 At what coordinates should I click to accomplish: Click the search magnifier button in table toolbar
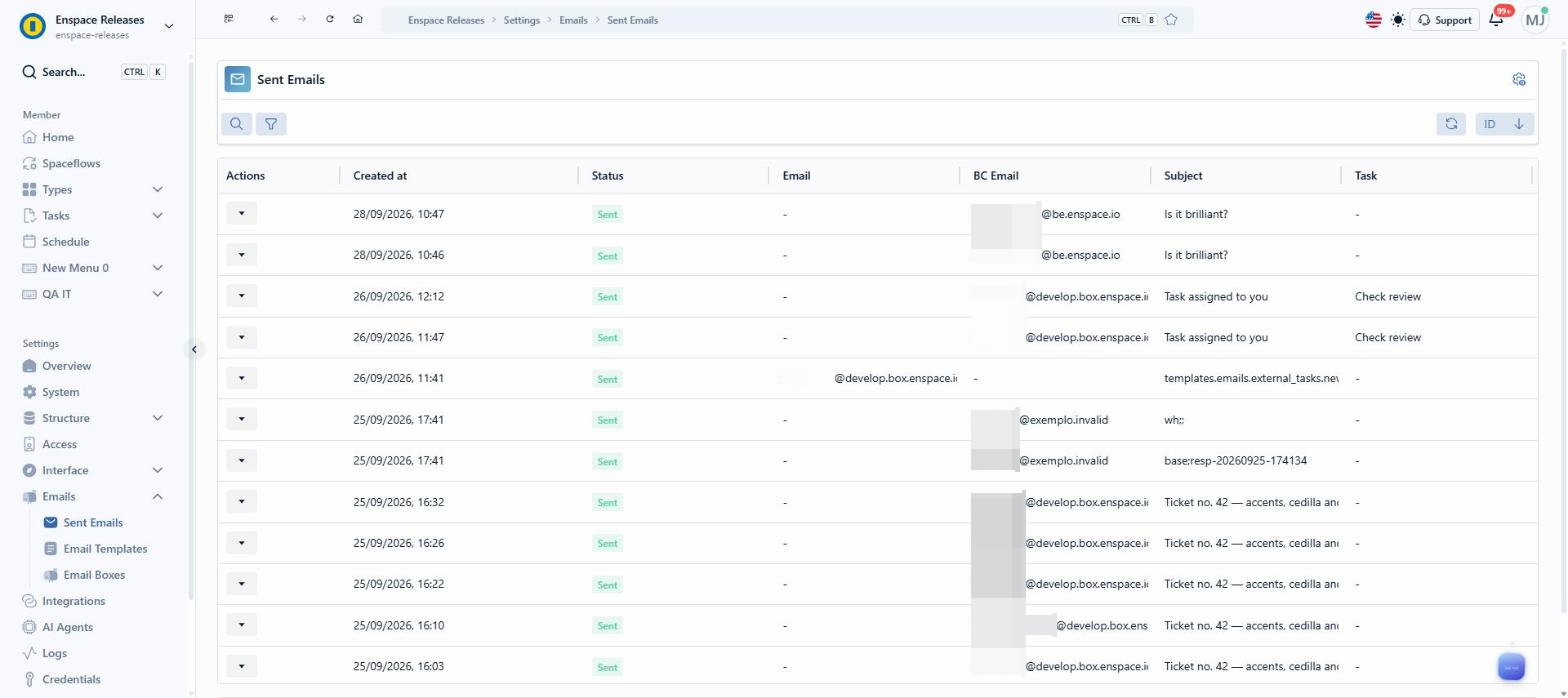coord(236,124)
